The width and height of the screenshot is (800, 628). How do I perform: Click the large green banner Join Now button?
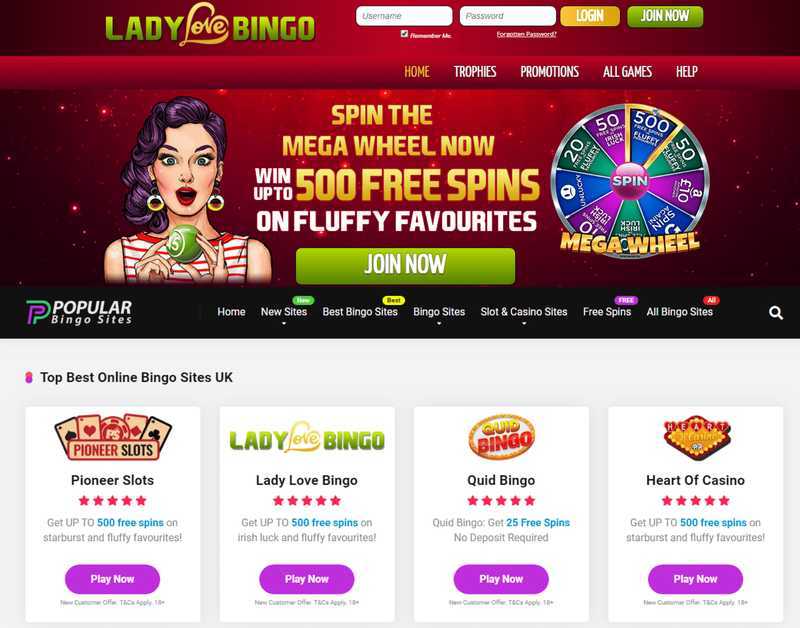click(x=405, y=266)
